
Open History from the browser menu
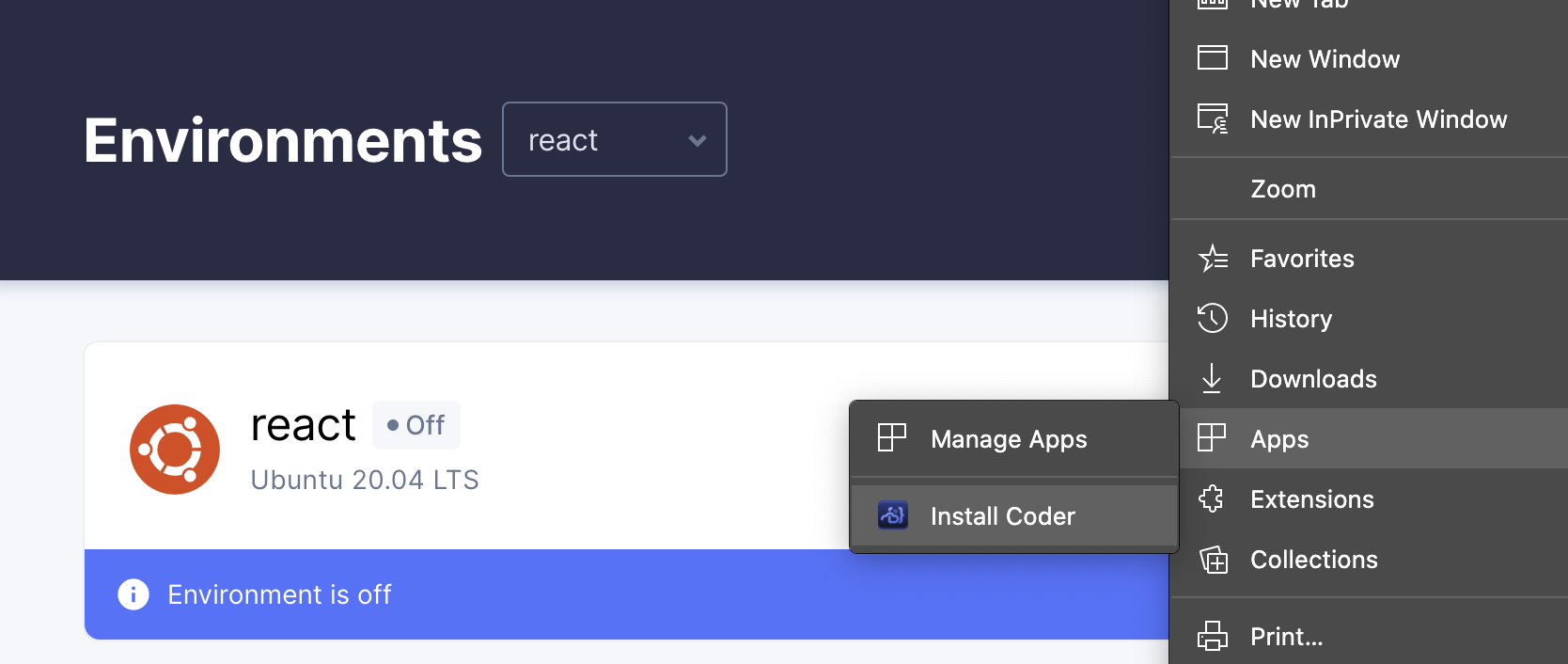tap(1369, 319)
